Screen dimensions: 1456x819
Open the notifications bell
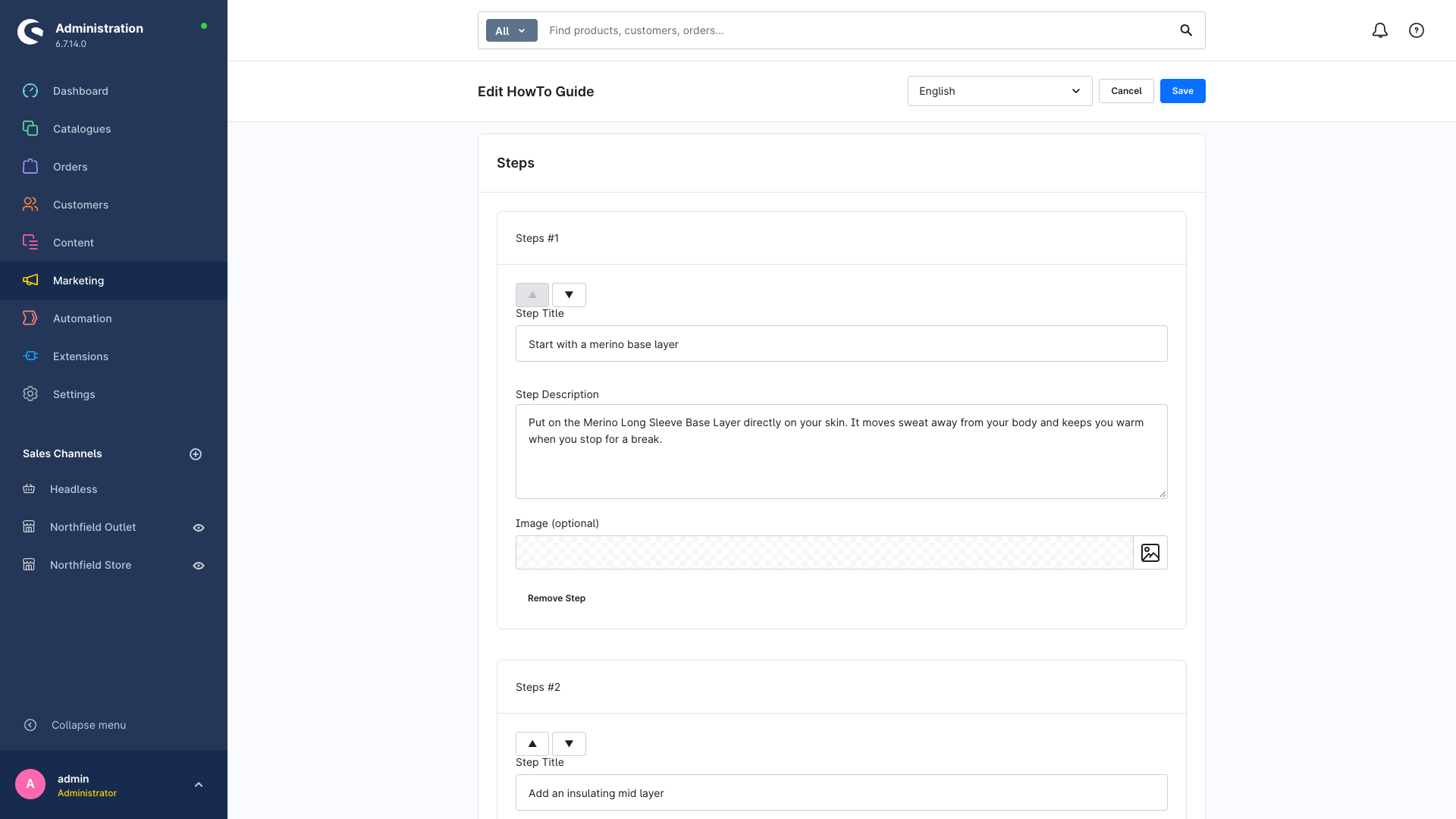[x=1380, y=30]
